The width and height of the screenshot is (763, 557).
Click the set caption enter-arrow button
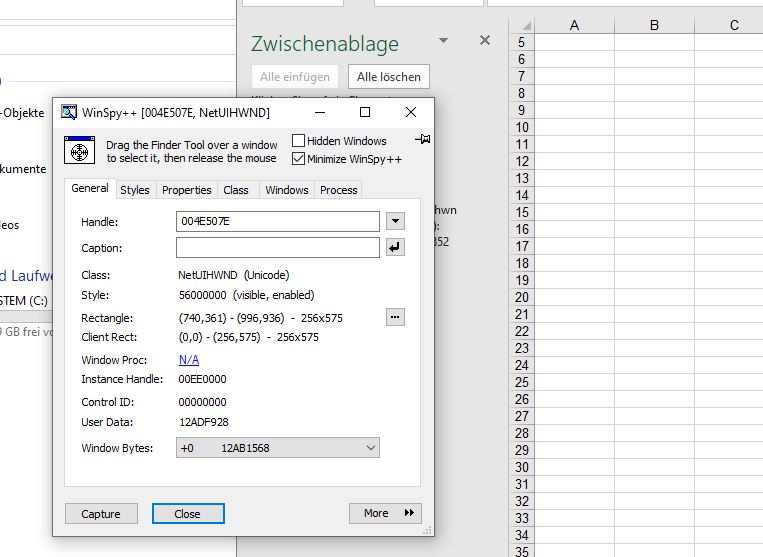coord(395,247)
